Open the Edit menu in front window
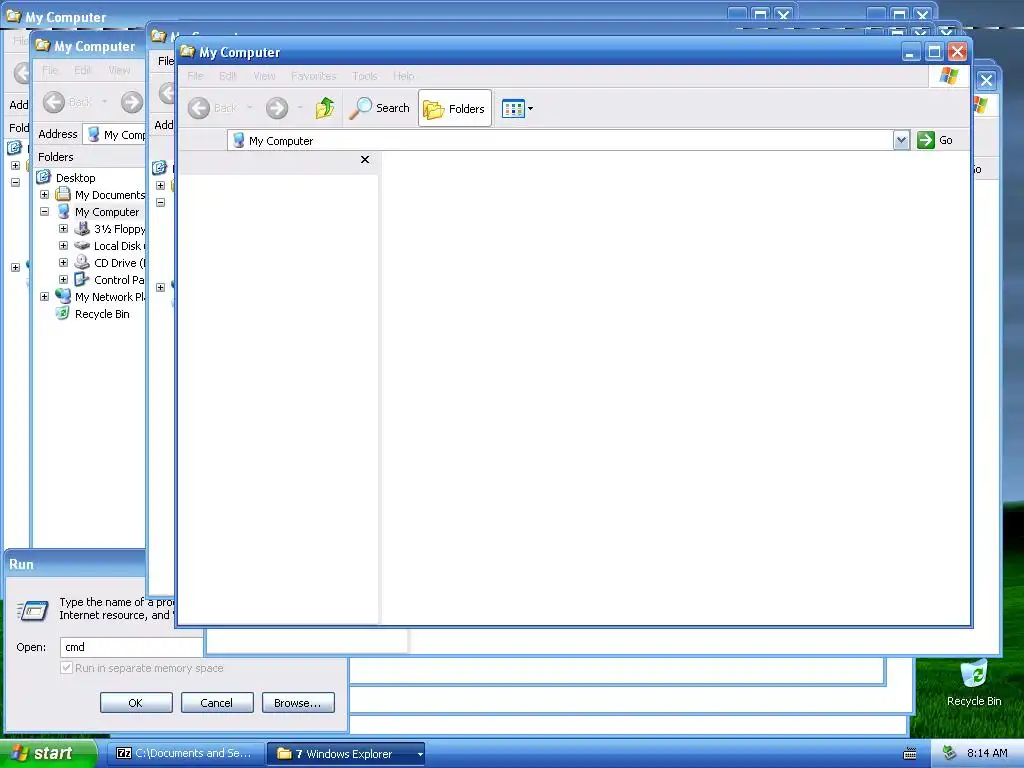This screenshot has height=768, width=1024. 227,76
